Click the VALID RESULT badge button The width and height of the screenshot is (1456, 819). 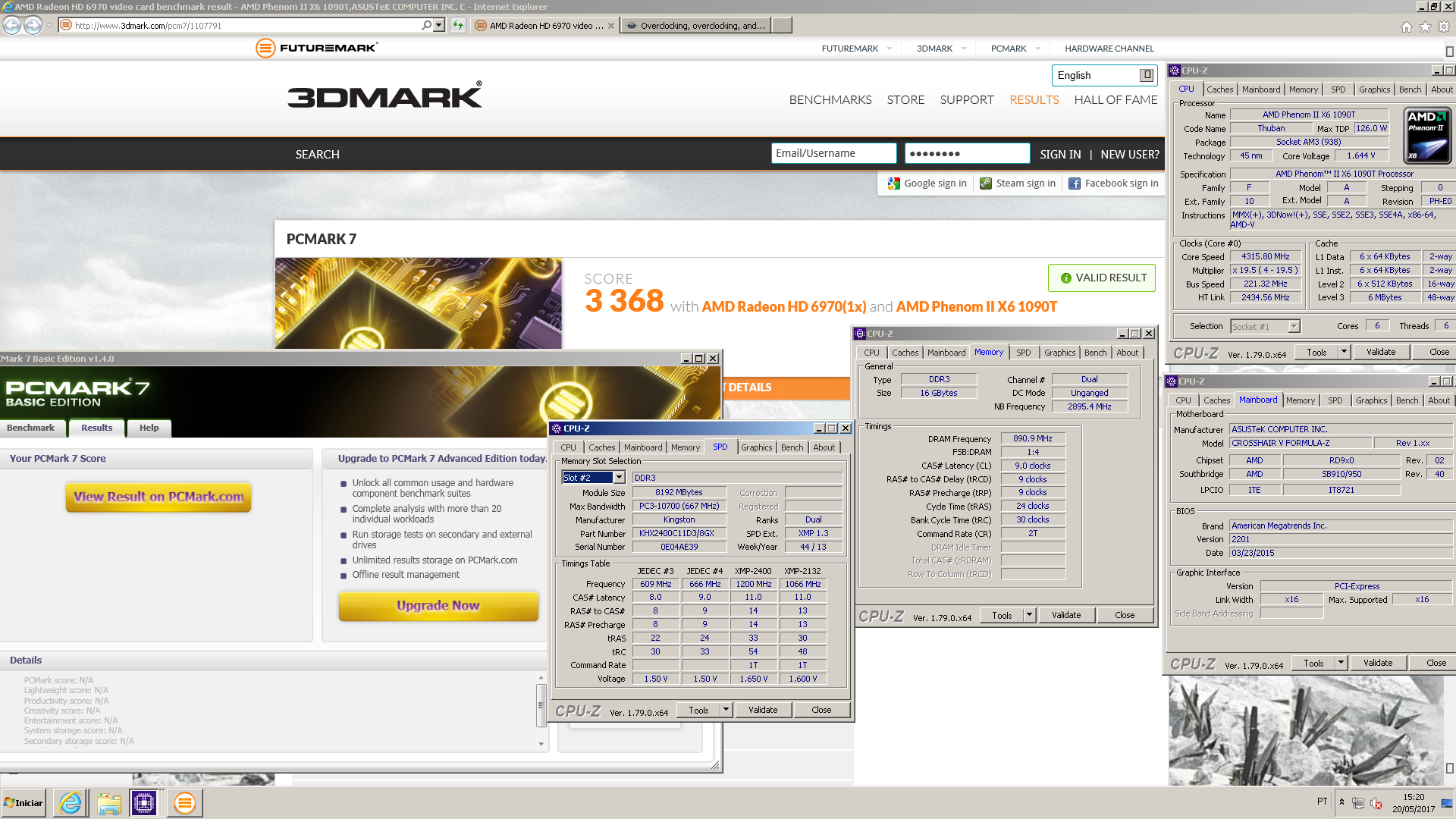pyautogui.click(x=1102, y=278)
